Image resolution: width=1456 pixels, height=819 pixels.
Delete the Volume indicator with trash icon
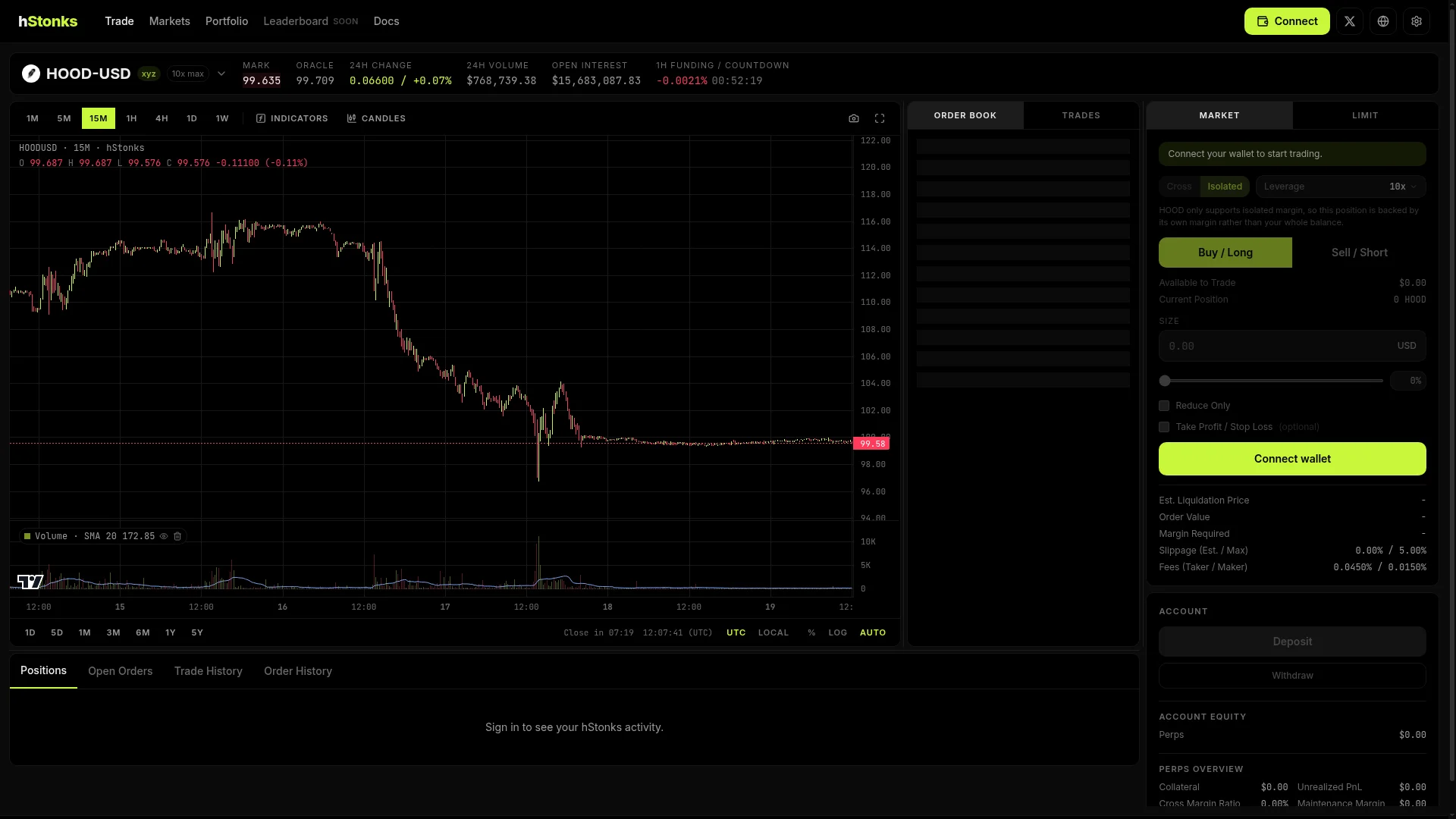pos(177,536)
